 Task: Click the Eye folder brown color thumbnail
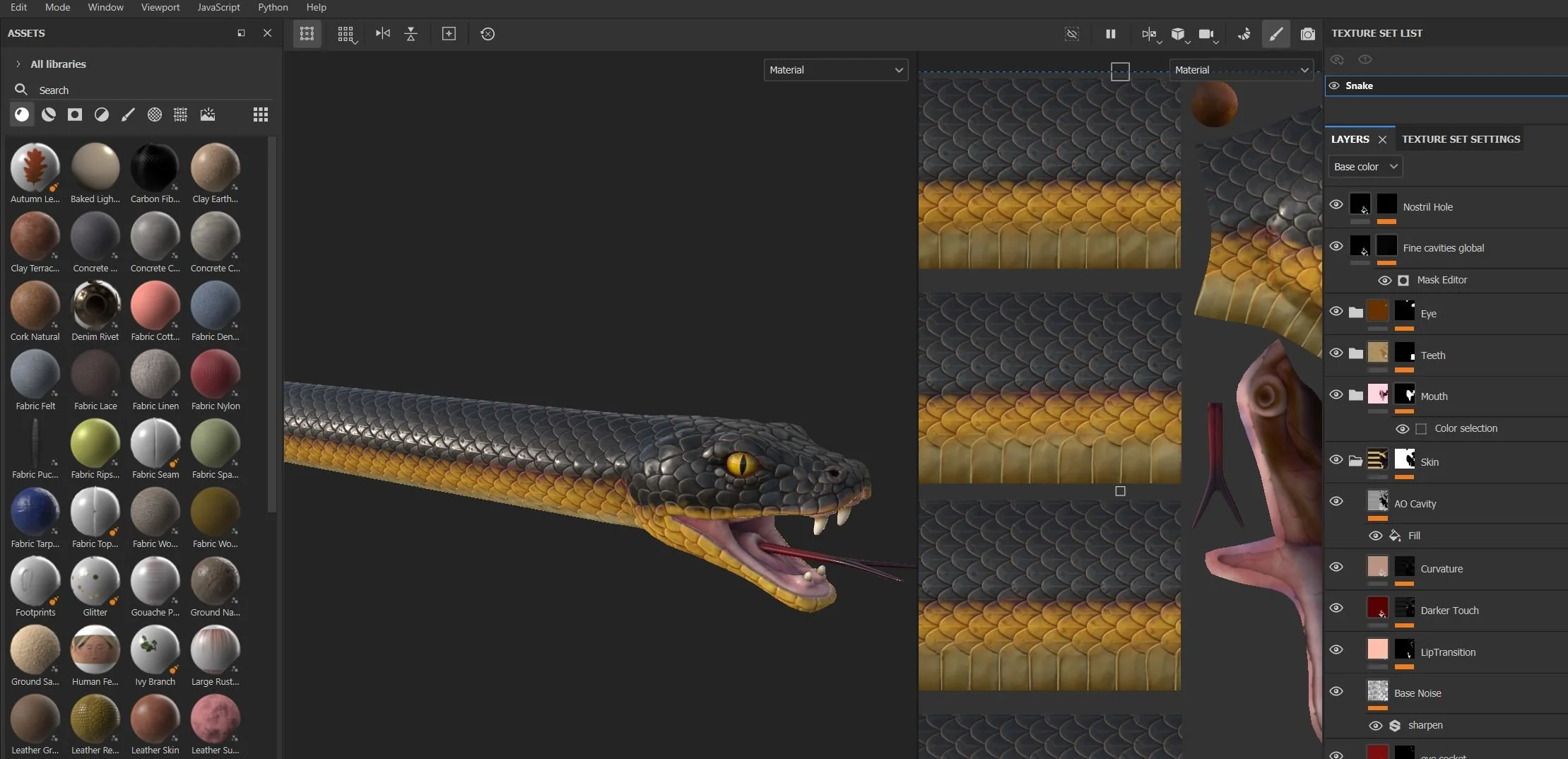coord(1377,311)
